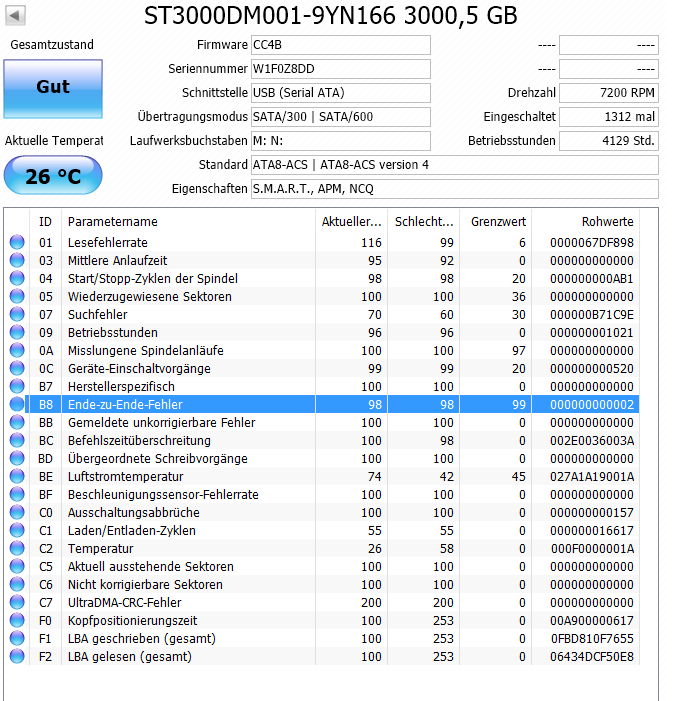Click the previous disk arrow button

[15, 16]
